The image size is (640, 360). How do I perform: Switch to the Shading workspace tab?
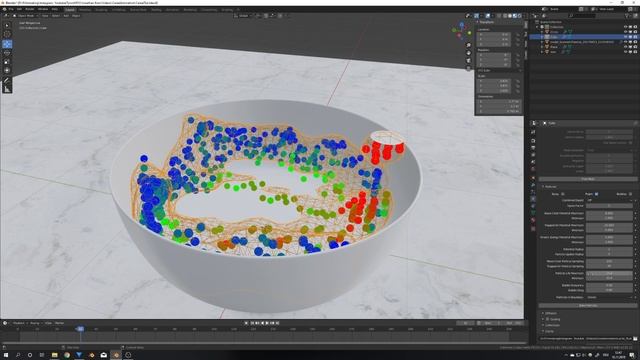tap(156, 9)
